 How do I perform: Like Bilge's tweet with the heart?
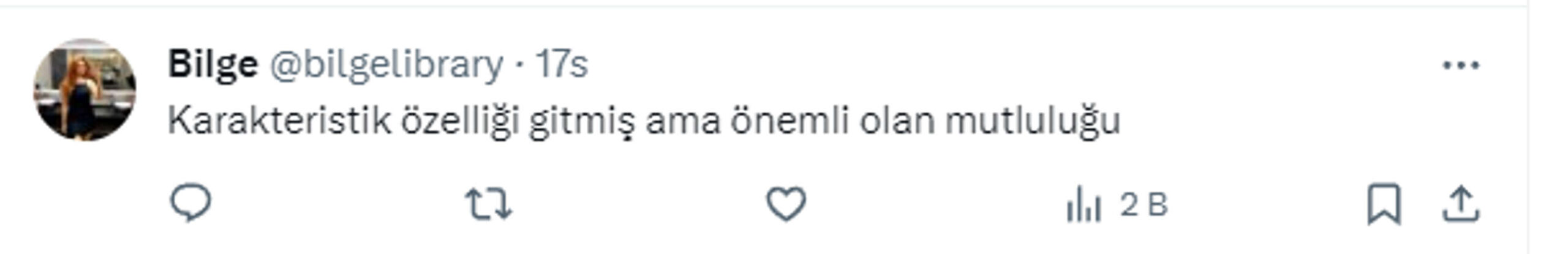point(786,204)
